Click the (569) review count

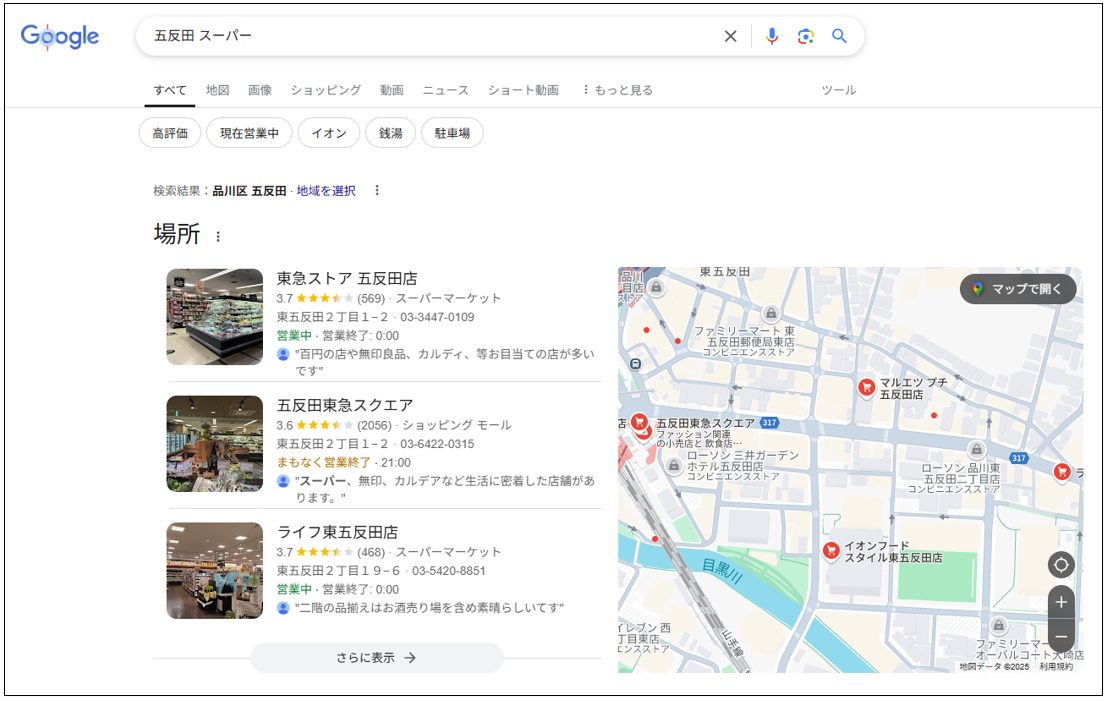click(x=371, y=299)
